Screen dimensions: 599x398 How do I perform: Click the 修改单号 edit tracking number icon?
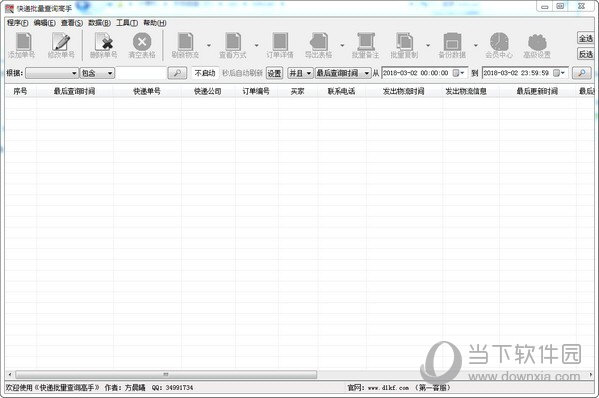tap(61, 42)
